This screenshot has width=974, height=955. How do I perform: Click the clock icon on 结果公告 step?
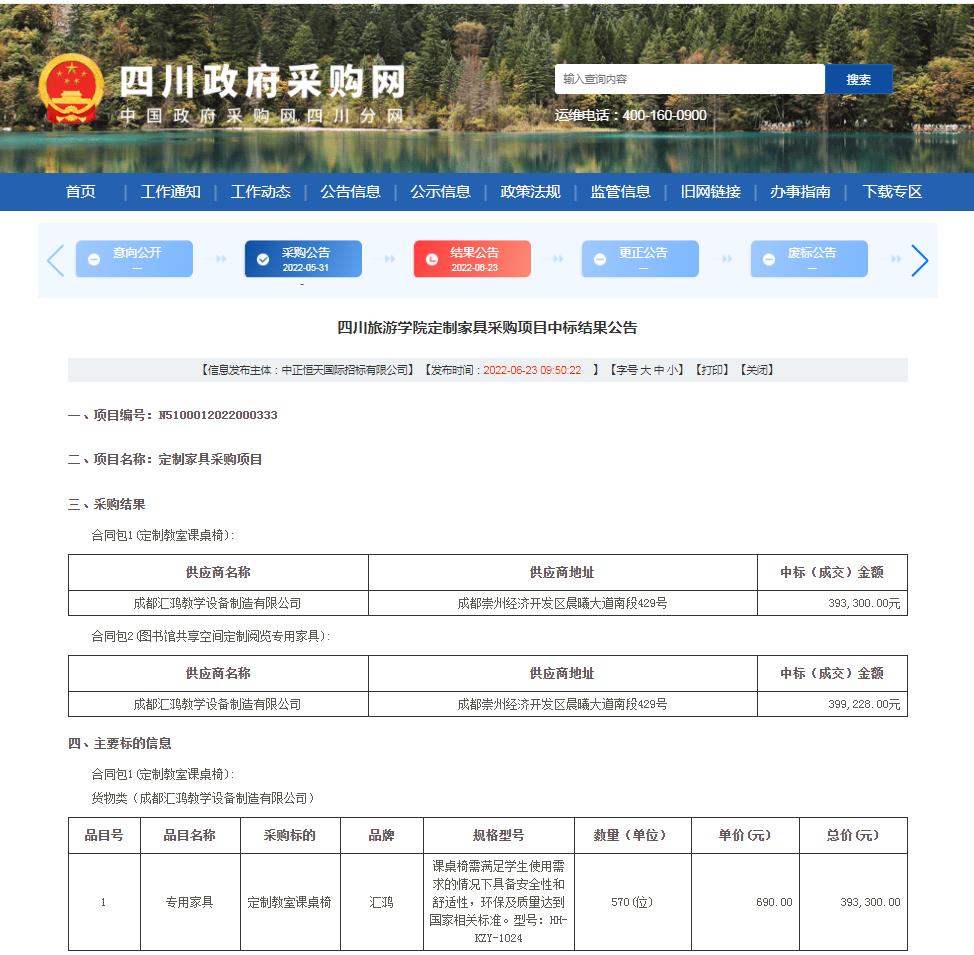432,259
